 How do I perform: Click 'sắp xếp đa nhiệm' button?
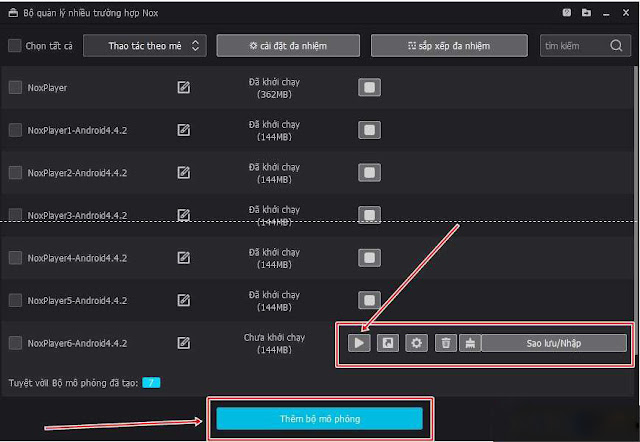[x=449, y=45]
